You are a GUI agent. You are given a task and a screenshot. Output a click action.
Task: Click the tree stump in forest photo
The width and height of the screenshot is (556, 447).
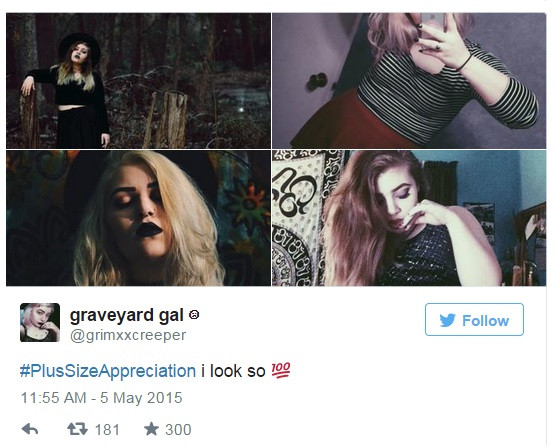pyautogui.click(x=166, y=119)
